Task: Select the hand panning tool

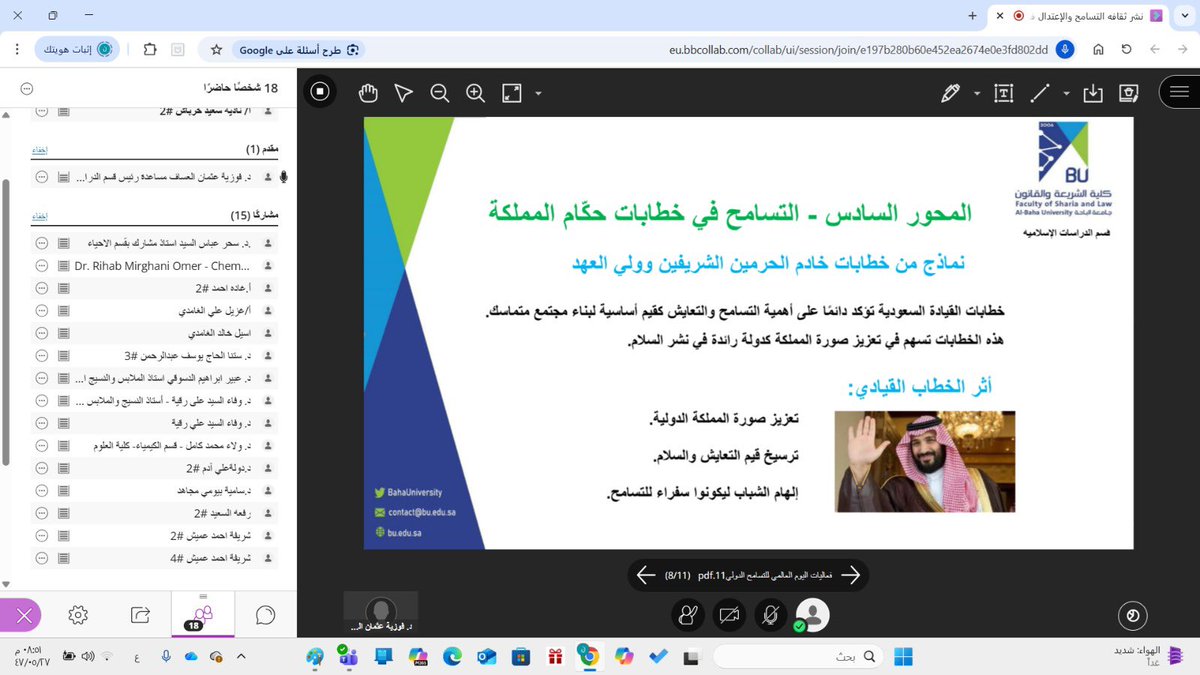Action: [x=368, y=92]
